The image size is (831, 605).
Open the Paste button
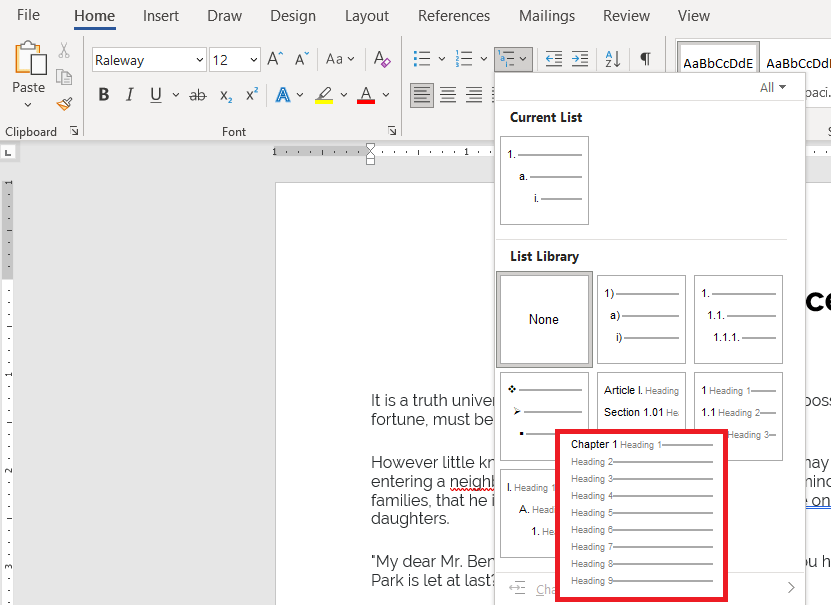tap(29, 74)
